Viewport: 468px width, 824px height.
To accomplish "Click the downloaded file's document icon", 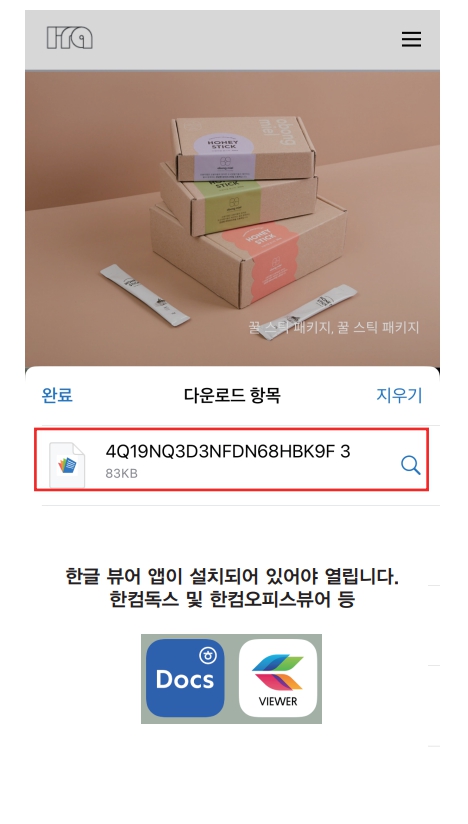I will 67,465.
